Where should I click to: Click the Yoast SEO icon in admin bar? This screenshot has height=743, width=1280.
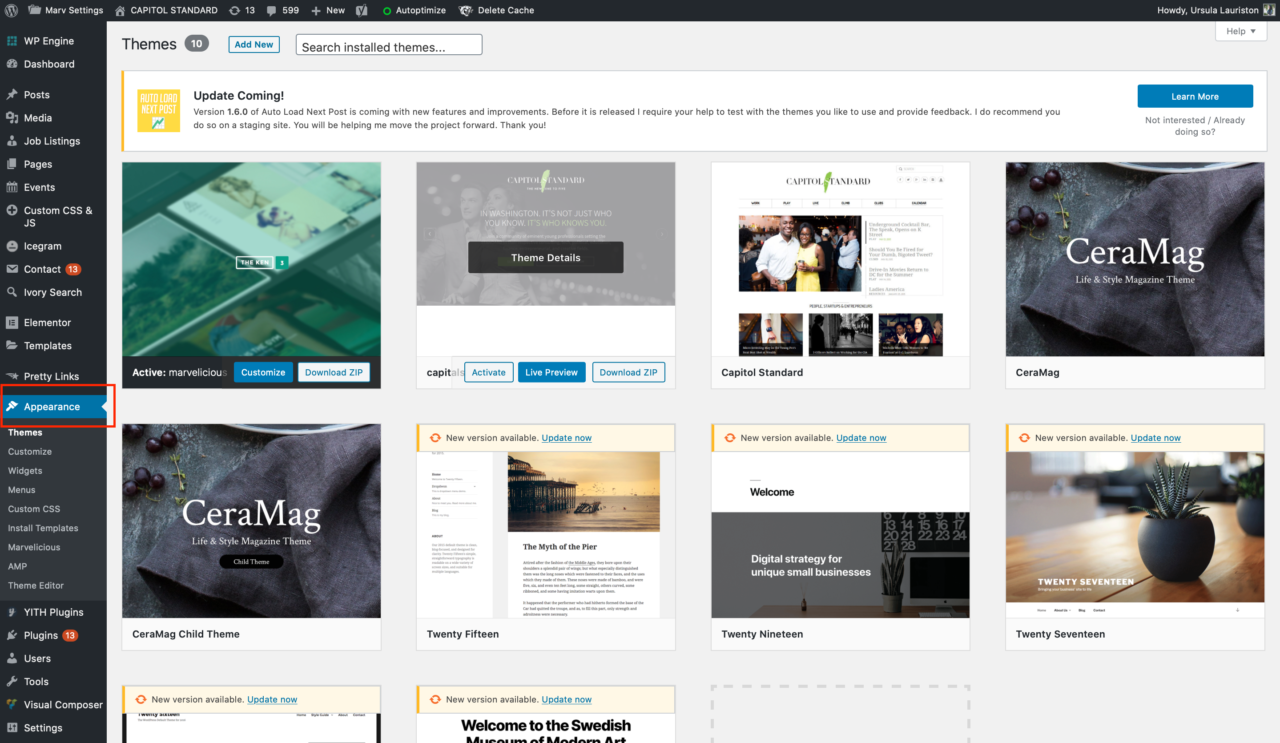coord(363,10)
